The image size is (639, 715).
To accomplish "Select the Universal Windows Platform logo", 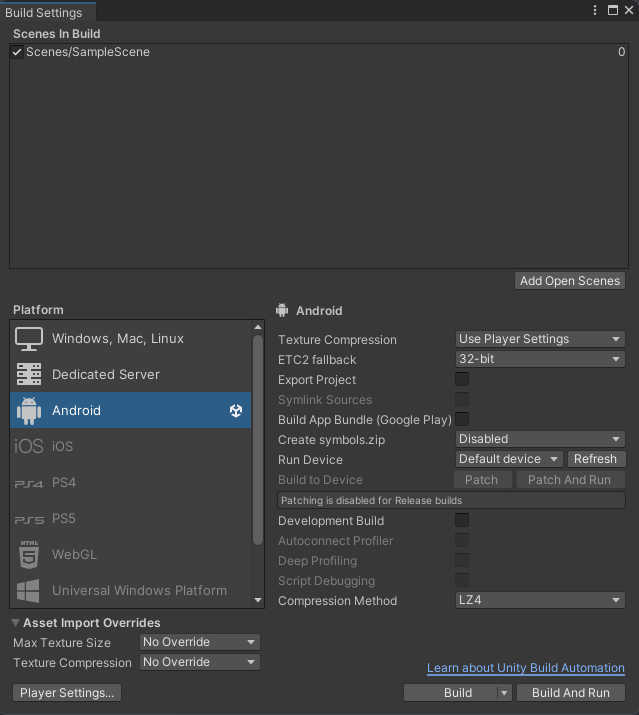I will [28, 591].
